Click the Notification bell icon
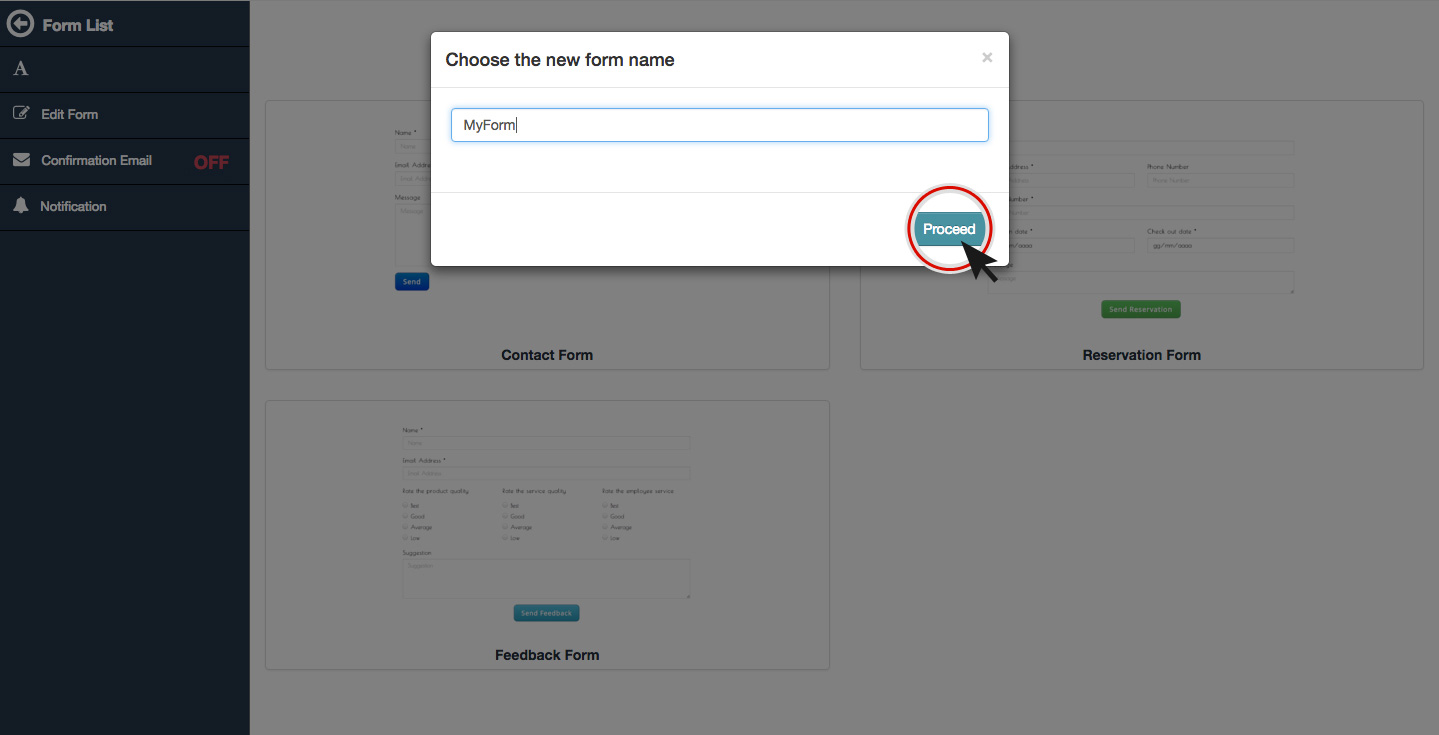The image size is (1439, 735). [x=21, y=206]
